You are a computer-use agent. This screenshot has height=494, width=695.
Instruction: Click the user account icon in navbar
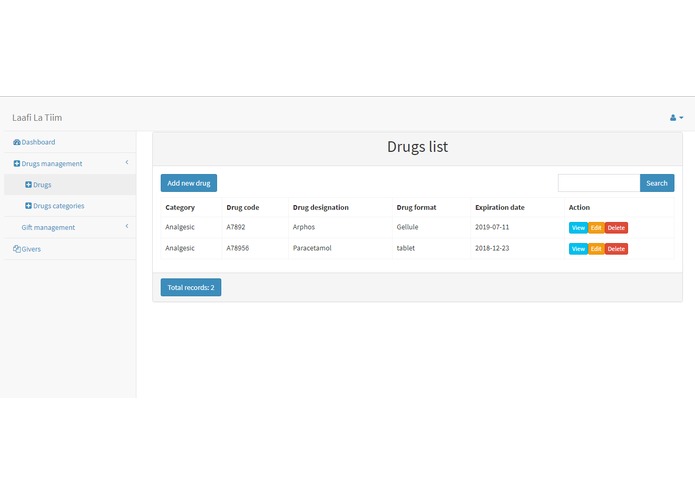[673, 118]
